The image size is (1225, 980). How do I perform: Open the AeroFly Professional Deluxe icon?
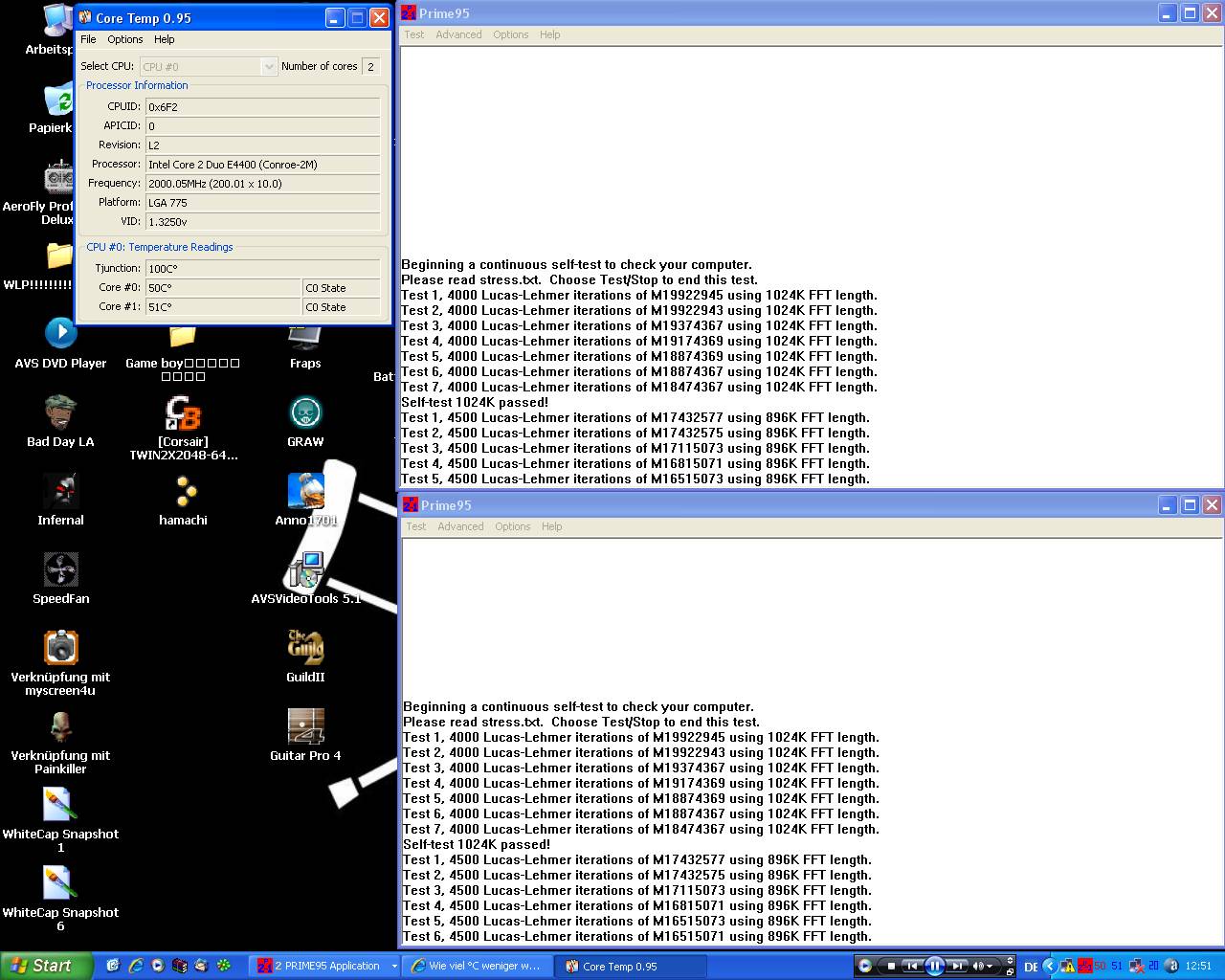point(59,178)
